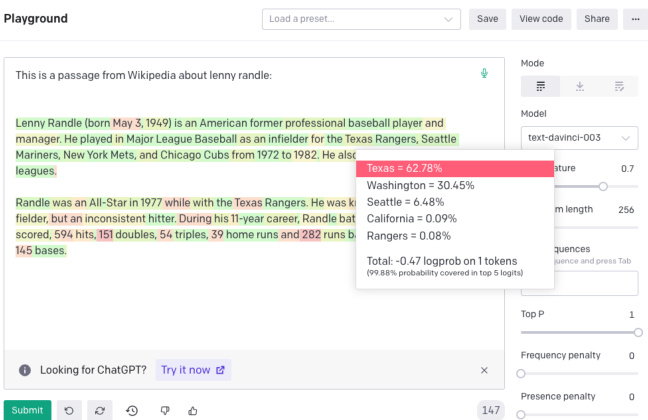This screenshot has height=420, width=648.
Task: Click the regenerate icon beside undo
Action: tap(100, 410)
